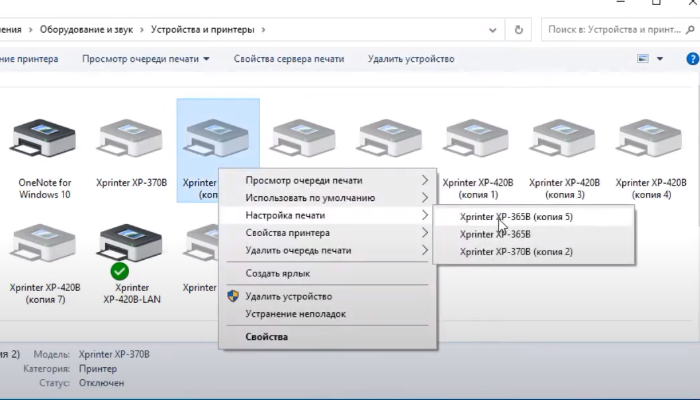Choose Удалить устройство in context menu
The image size is (700, 400).
pyautogui.click(x=327, y=296)
